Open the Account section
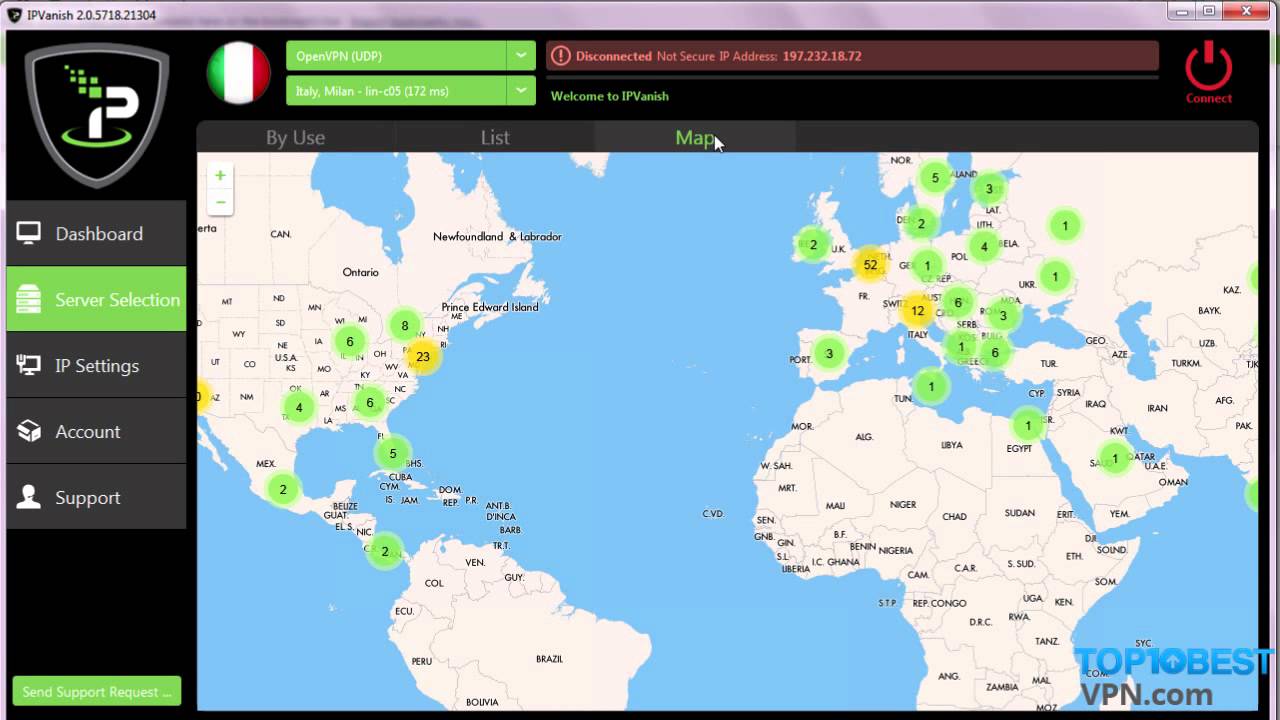 pyautogui.click(x=96, y=431)
